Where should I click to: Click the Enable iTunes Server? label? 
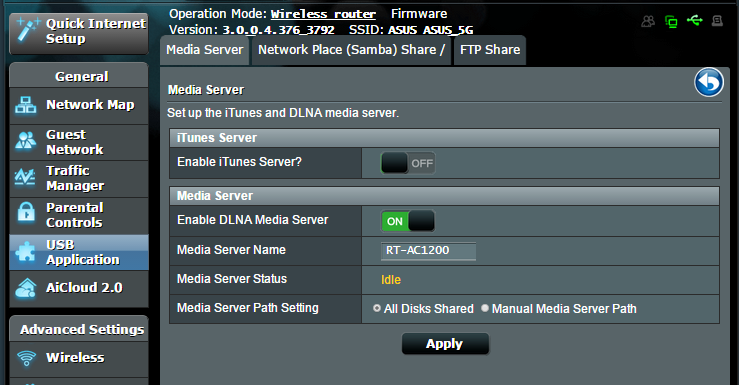point(239,162)
